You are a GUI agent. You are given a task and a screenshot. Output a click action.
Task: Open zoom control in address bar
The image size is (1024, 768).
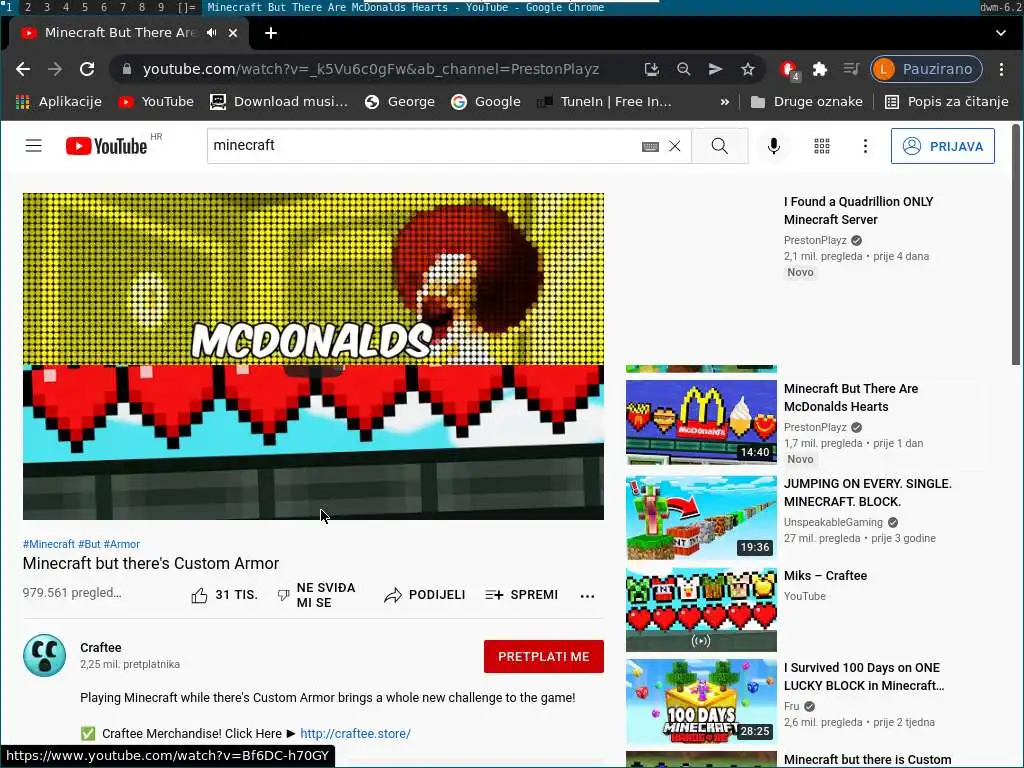tap(684, 69)
